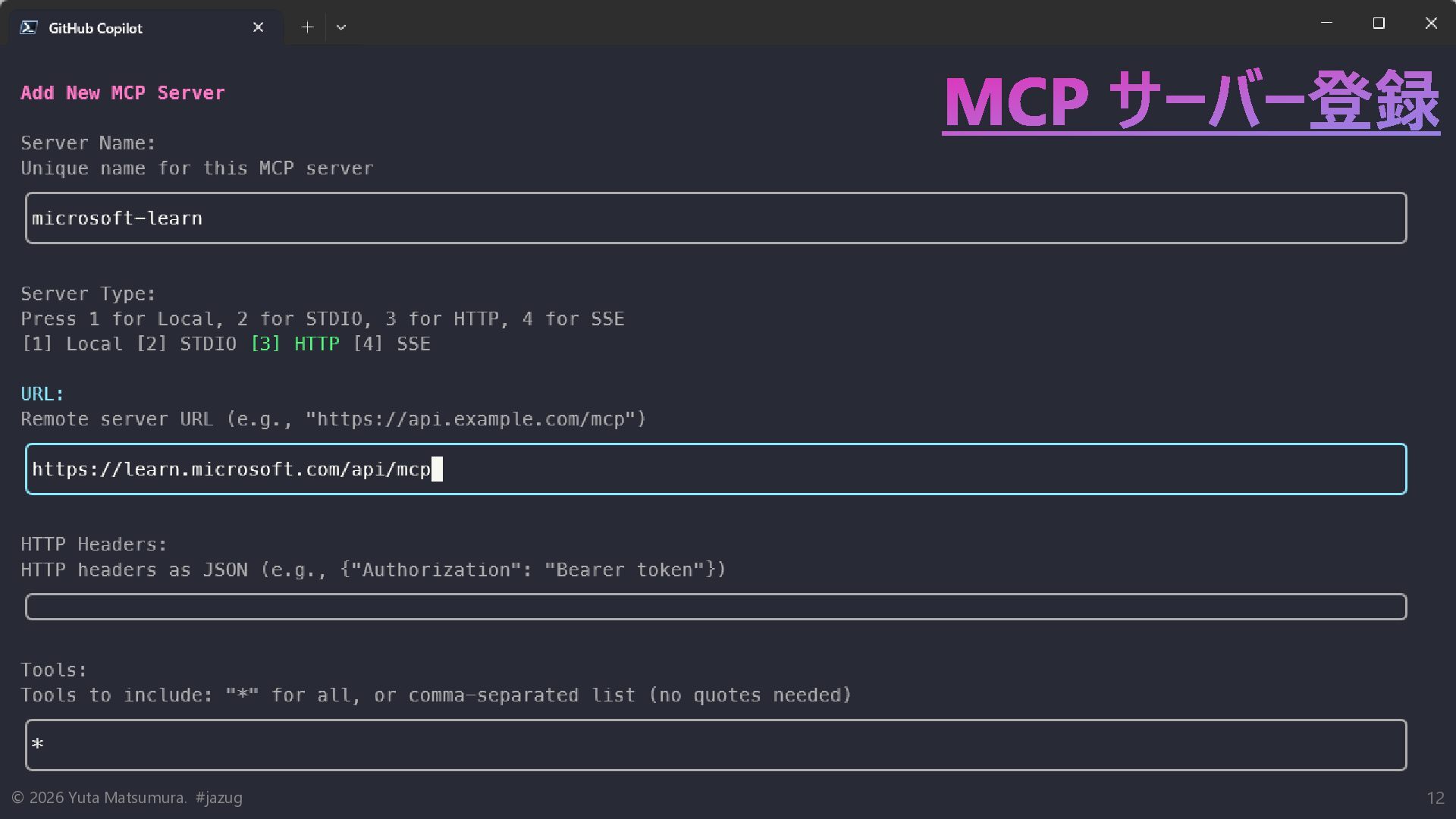Click the MCP サーバー登録 heading
Screen dimensions: 1456x819
coord(1191,102)
